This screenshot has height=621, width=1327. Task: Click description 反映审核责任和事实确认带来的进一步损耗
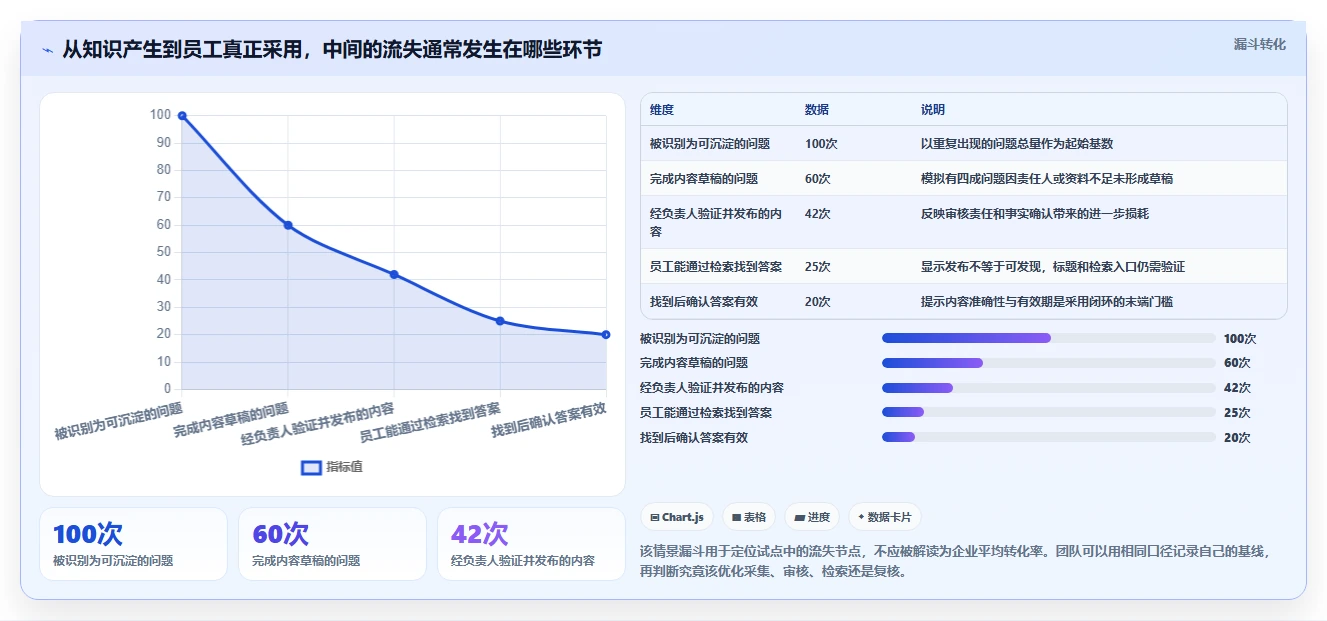pos(1035,214)
